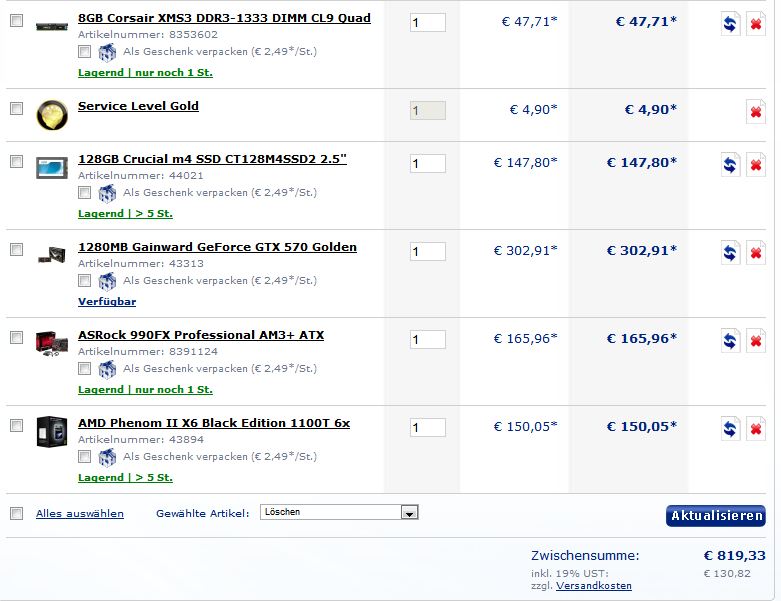This screenshot has height=601, width=781.
Task: Focus quantity field for Crucial m4 SSD
Action: point(428,164)
